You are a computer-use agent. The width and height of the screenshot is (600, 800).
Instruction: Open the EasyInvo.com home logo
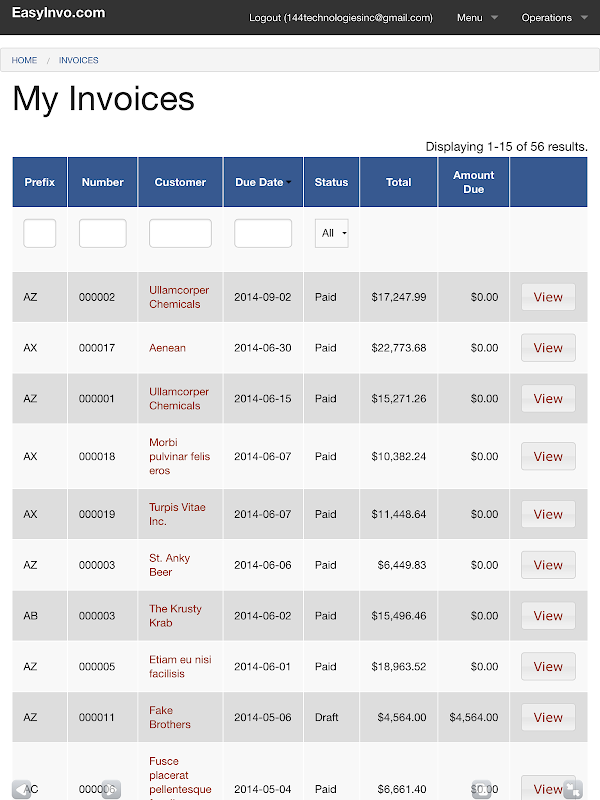point(58,13)
